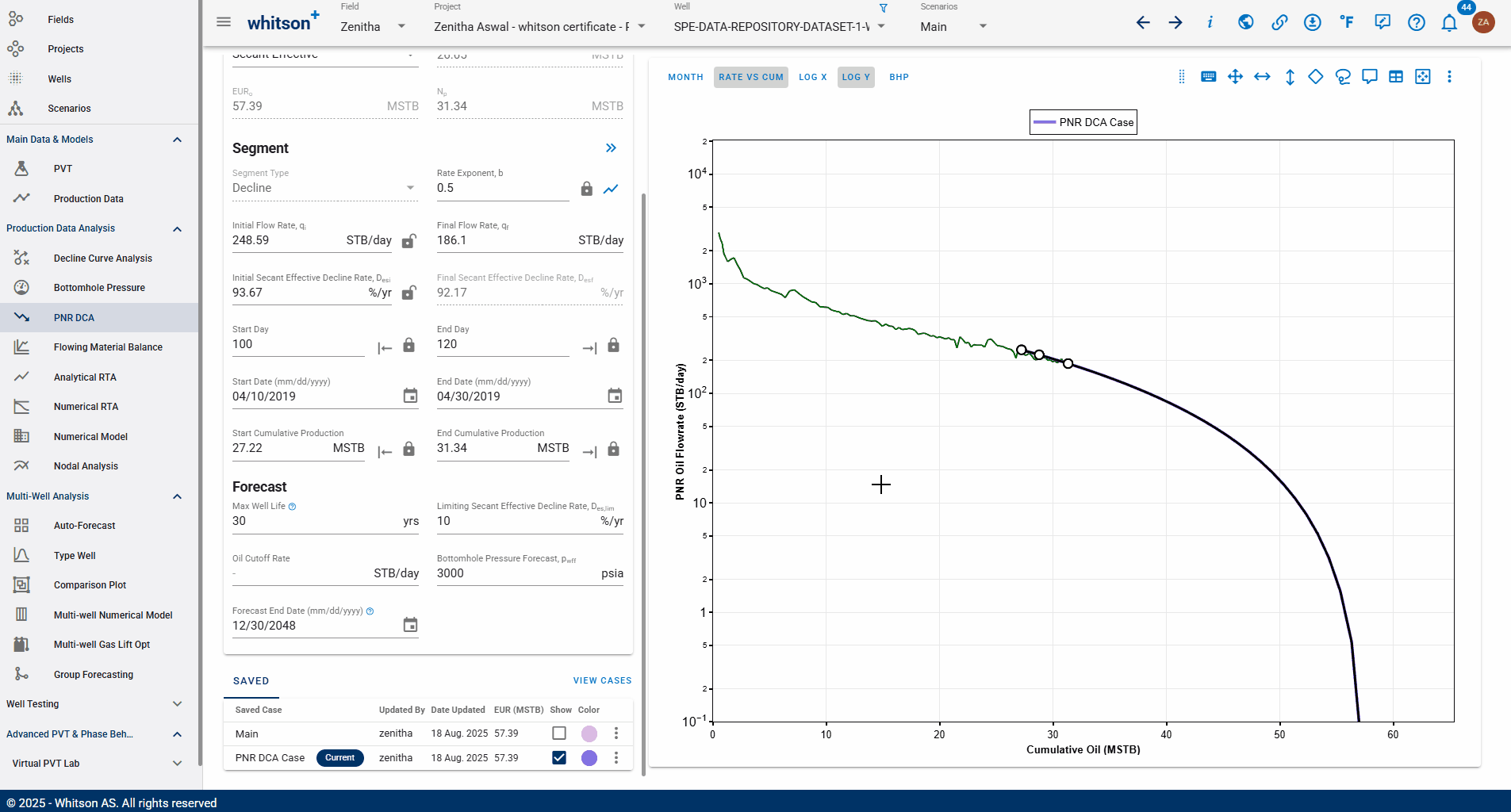Select the pan tool in chart toolbar

1235,77
